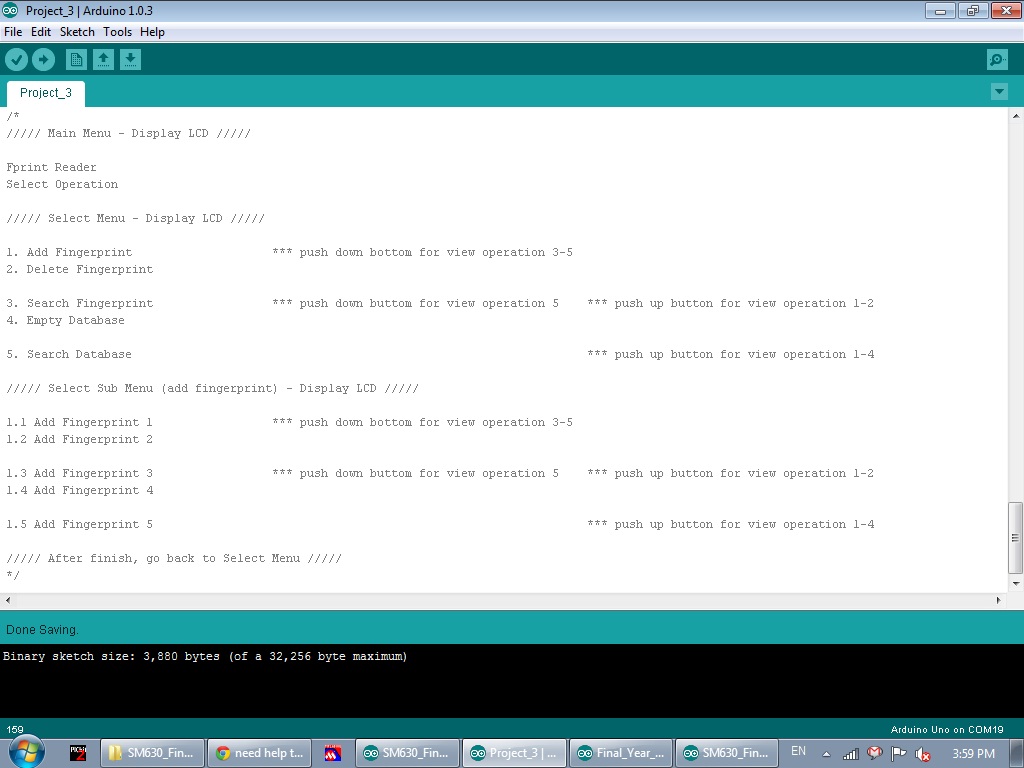Click the line '1. Add Fingerprint' in code
Image resolution: width=1024 pixels, height=768 pixels.
(x=69, y=252)
